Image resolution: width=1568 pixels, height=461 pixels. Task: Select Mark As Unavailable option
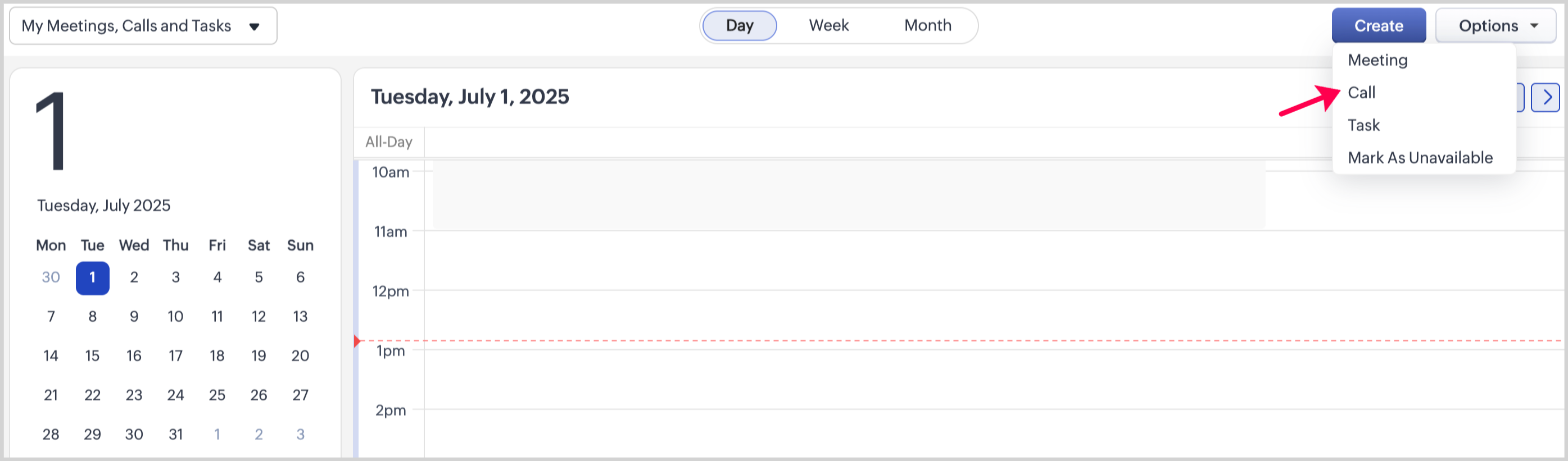tap(1420, 158)
